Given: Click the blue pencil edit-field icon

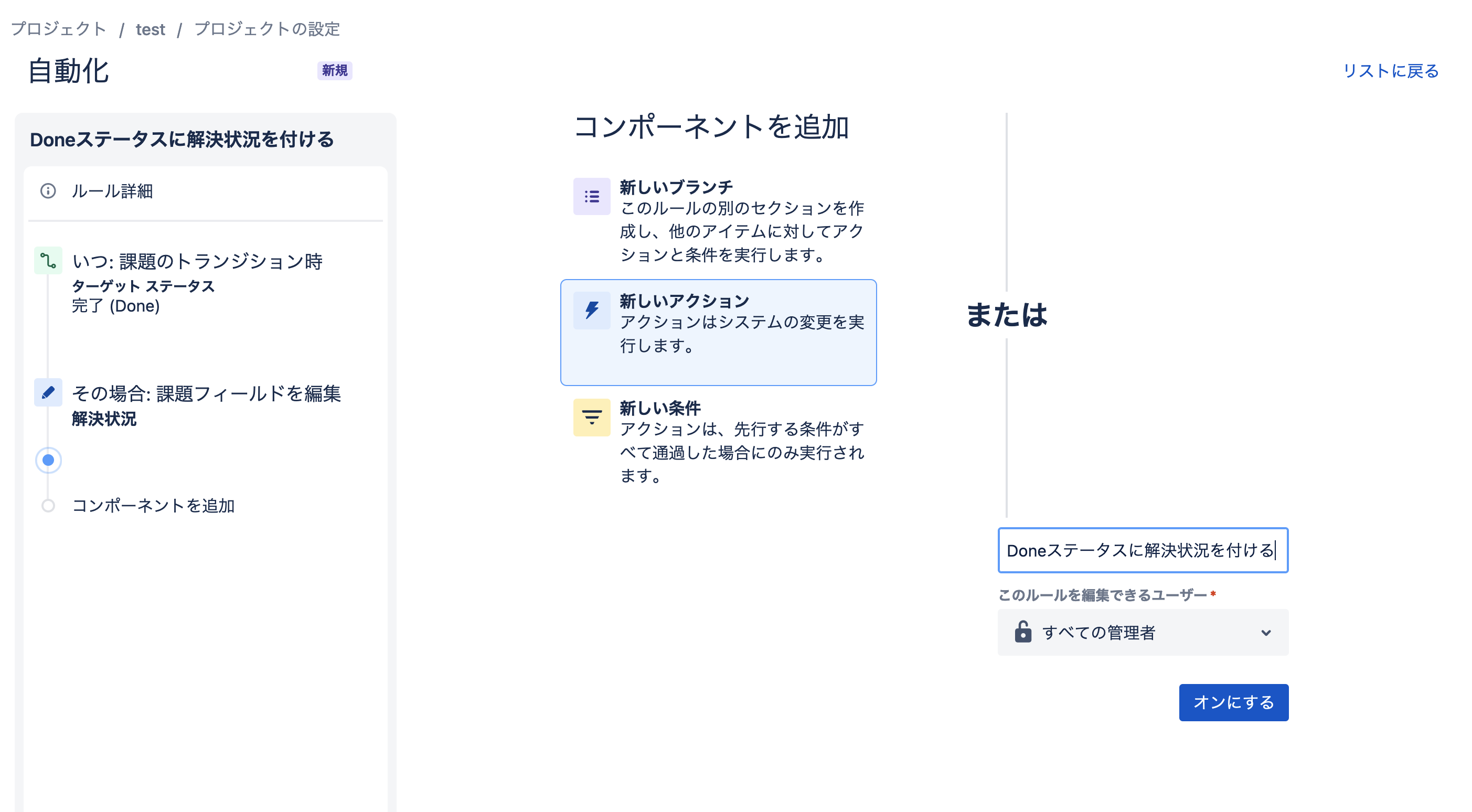Looking at the screenshot, I should coord(48,392).
